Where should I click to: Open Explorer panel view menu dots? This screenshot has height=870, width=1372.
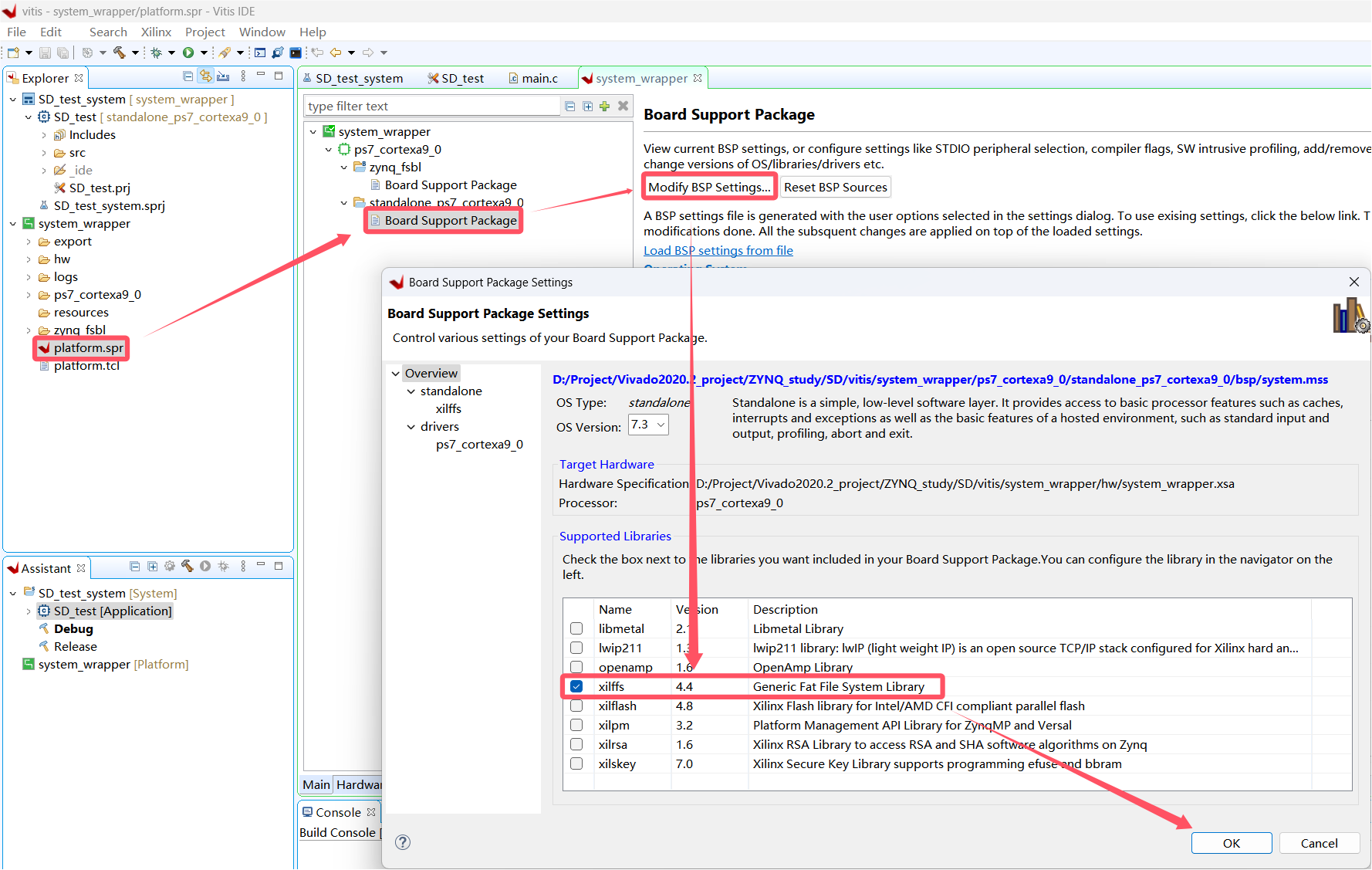tap(243, 76)
